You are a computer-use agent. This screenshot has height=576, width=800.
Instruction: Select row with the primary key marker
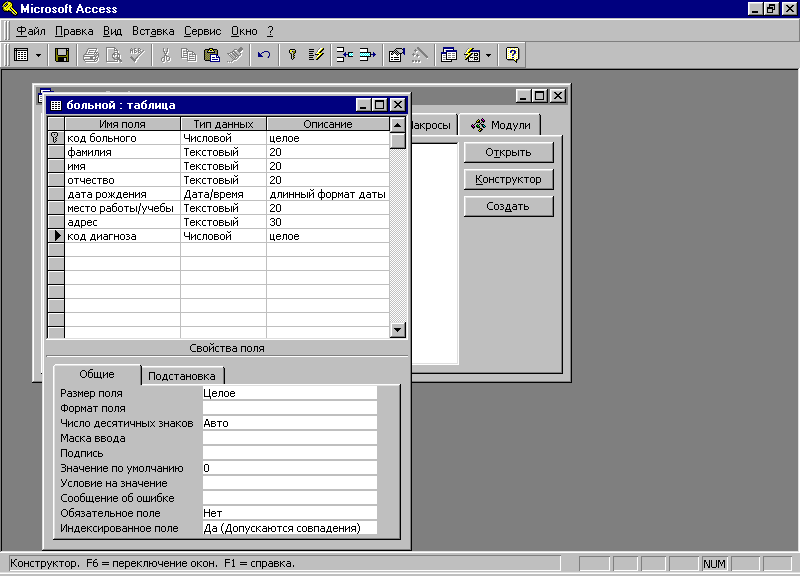(55, 138)
